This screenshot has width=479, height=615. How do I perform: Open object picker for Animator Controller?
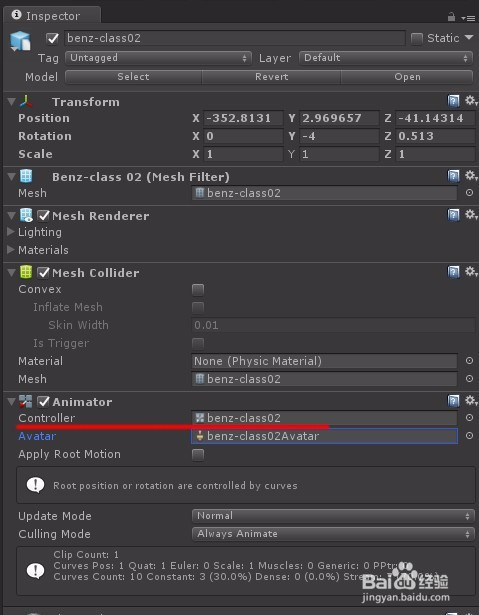click(469, 418)
